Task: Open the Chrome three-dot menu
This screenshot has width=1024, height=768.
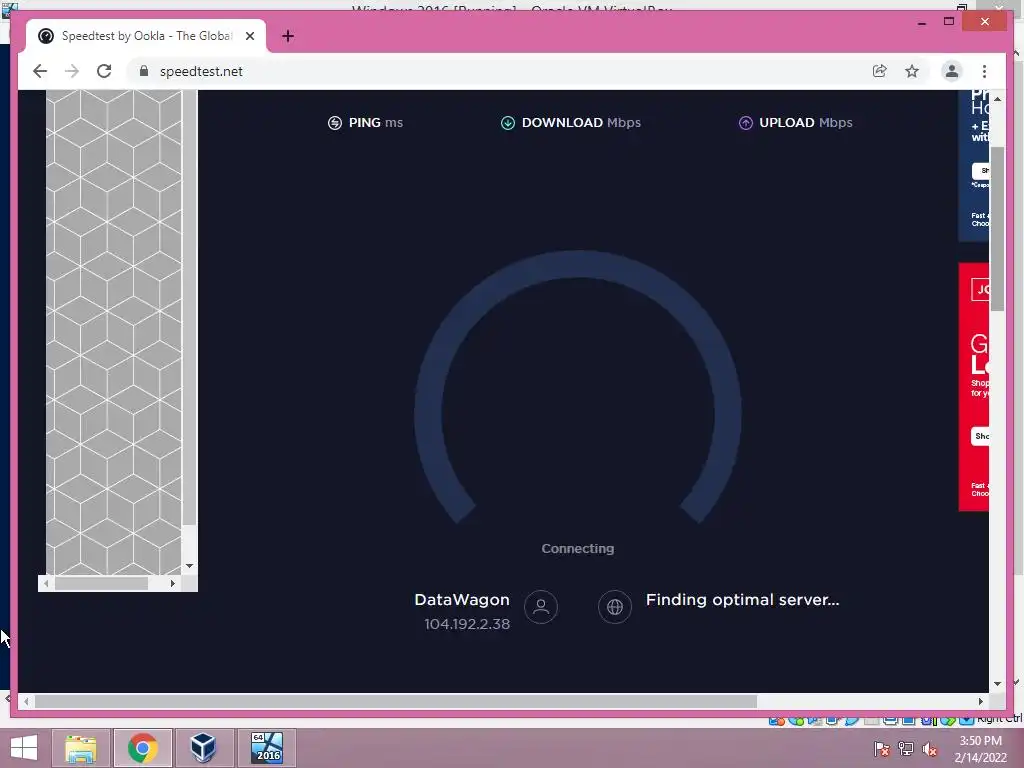Action: pyautogui.click(x=984, y=71)
